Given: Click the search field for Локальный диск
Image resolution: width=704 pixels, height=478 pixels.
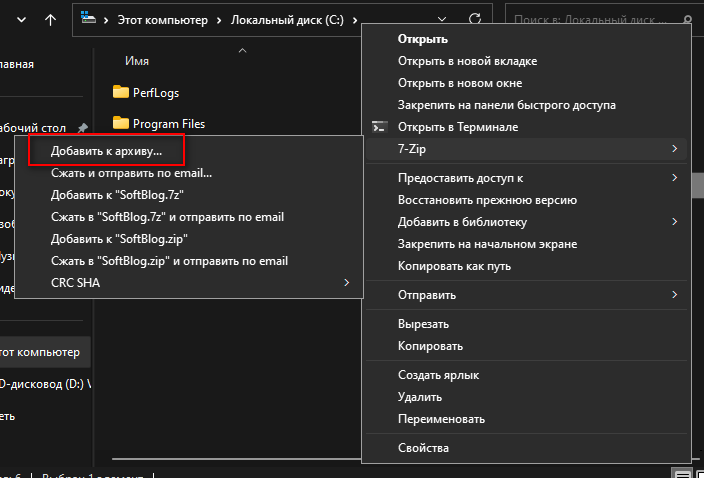Looking at the screenshot, I should [603, 20].
